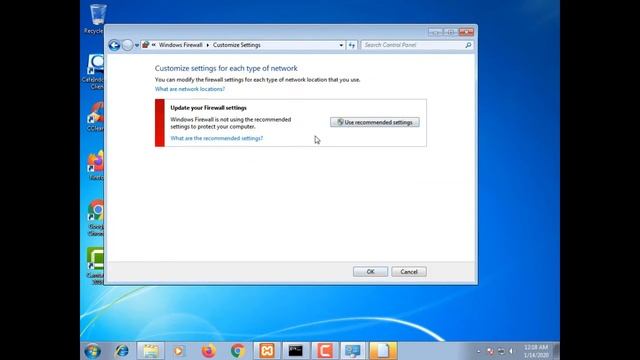Launch Internet Explorer from the taskbar
This screenshot has height=360, width=640.
tap(122, 351)
